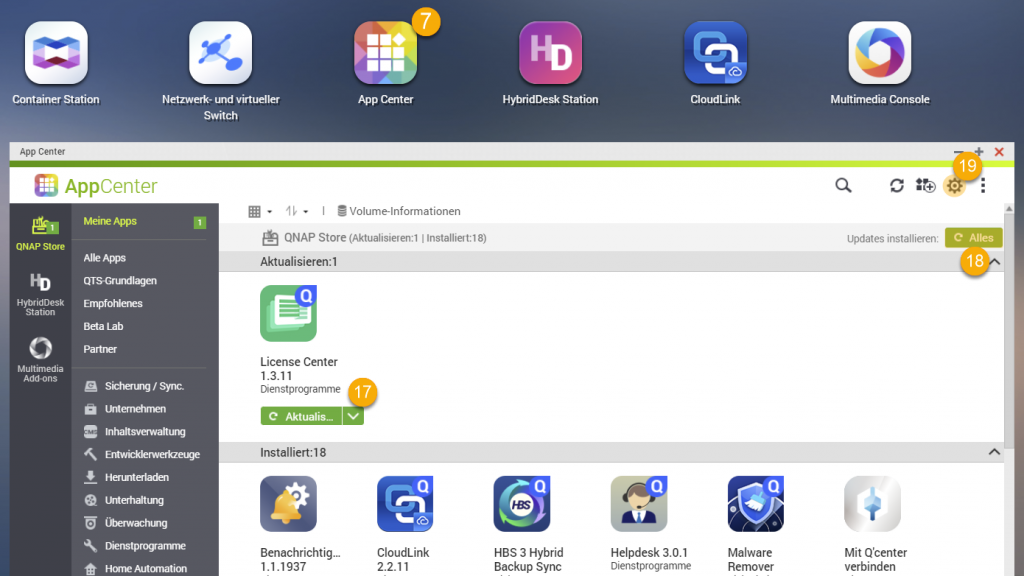Click the Malware Remover app icon
Screen dimensions: 1024x576
[756, 504]
